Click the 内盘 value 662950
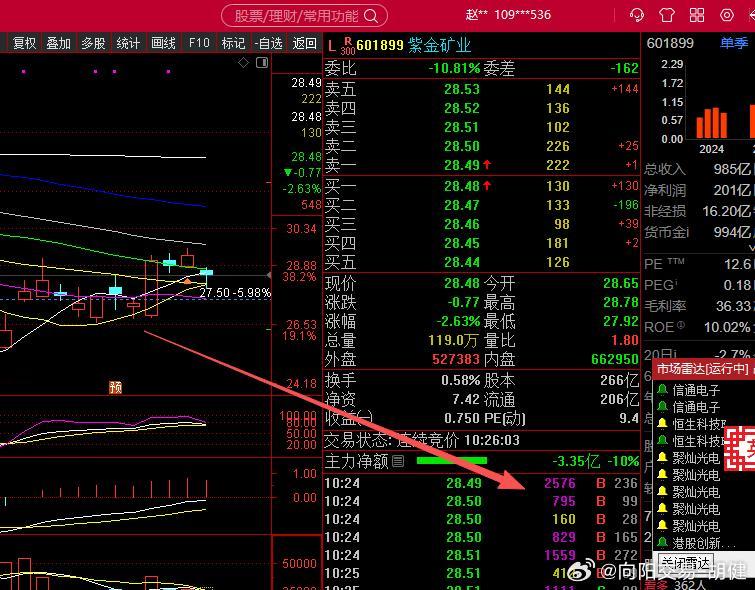The width and height of the screenshot is (755, 590). tap(615, 359)
